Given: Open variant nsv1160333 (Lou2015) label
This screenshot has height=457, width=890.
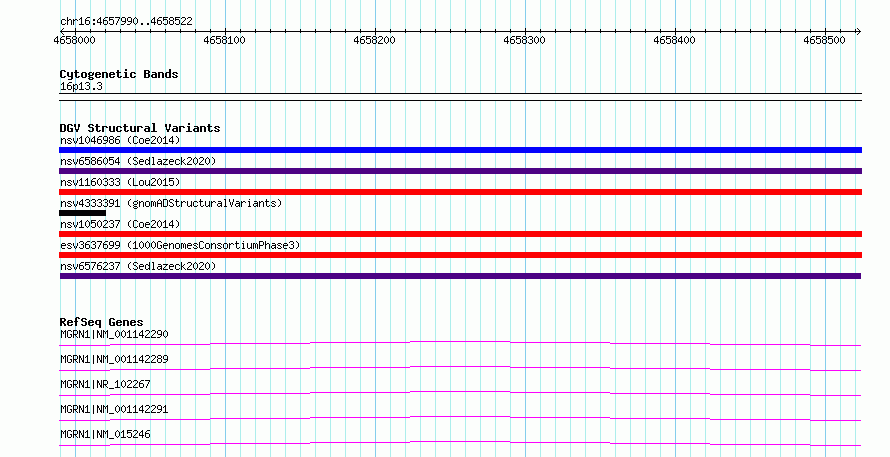Looking at the screenshot, I should (120, 182).
